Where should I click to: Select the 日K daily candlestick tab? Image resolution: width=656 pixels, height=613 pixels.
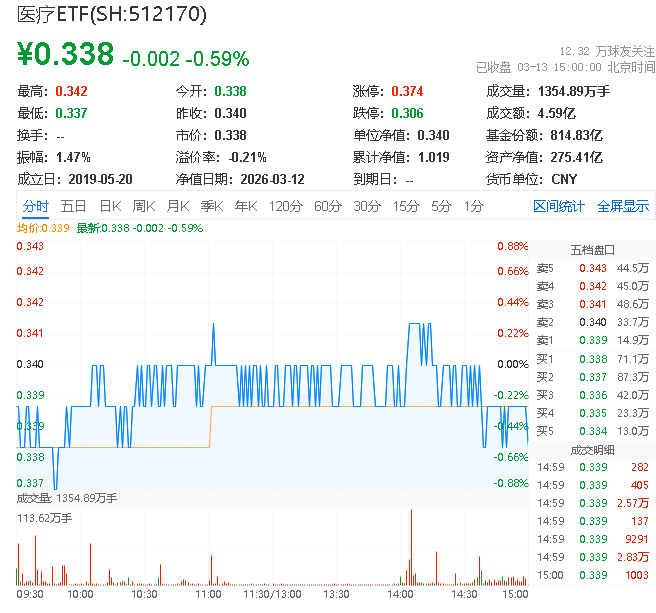click(x=110, y=206)
